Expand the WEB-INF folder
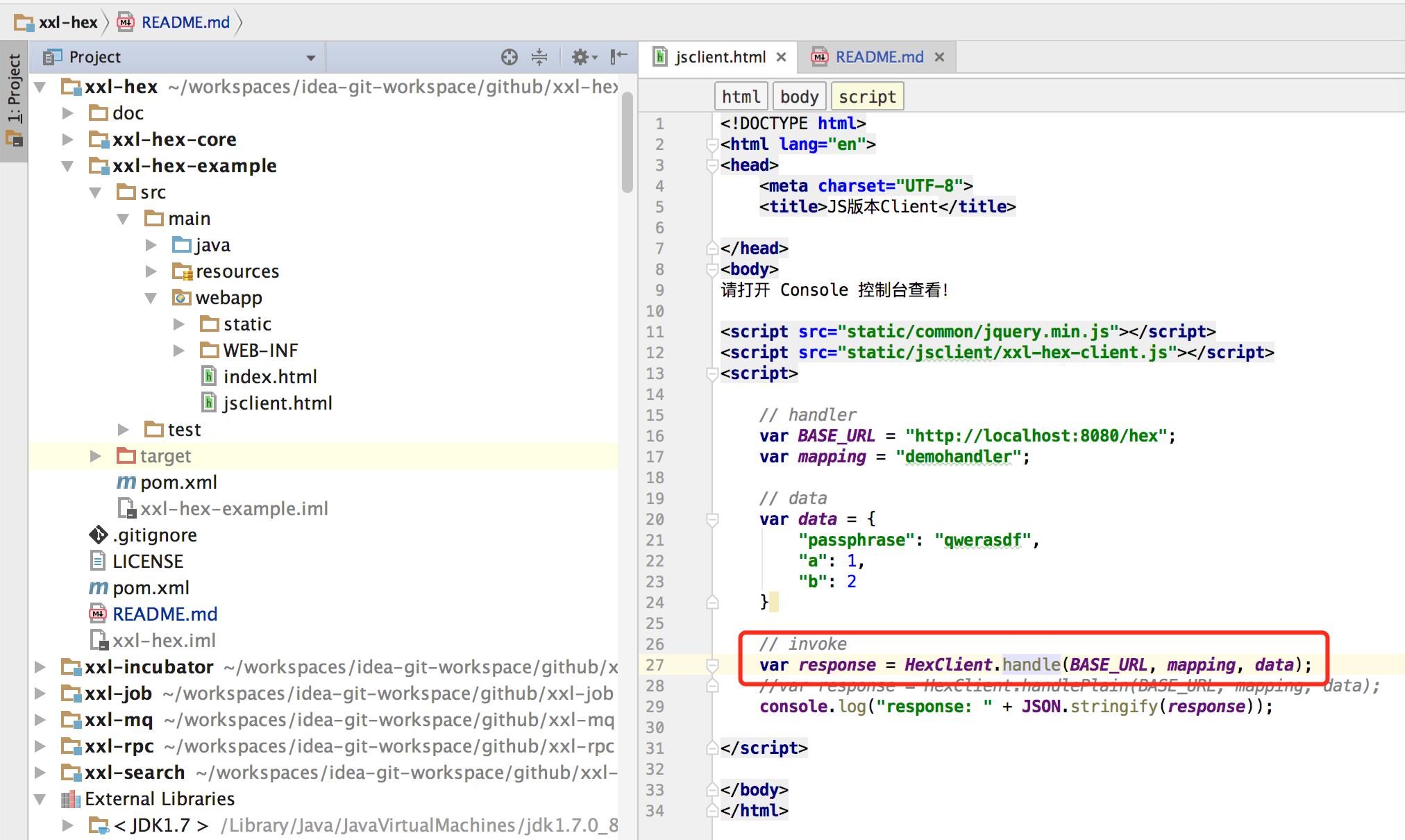 [178, 351]
